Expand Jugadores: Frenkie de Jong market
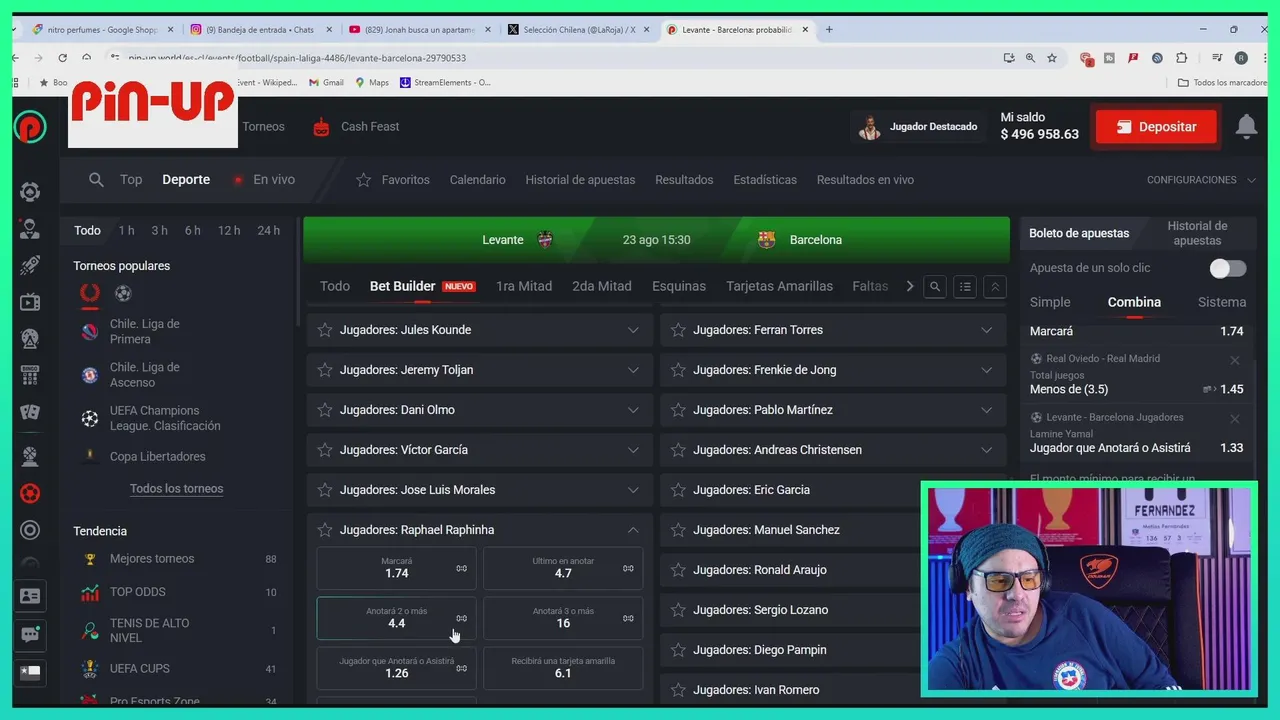Image resolution: width=1280 pixels, height=720 pixels. click(x=833, y=370)
